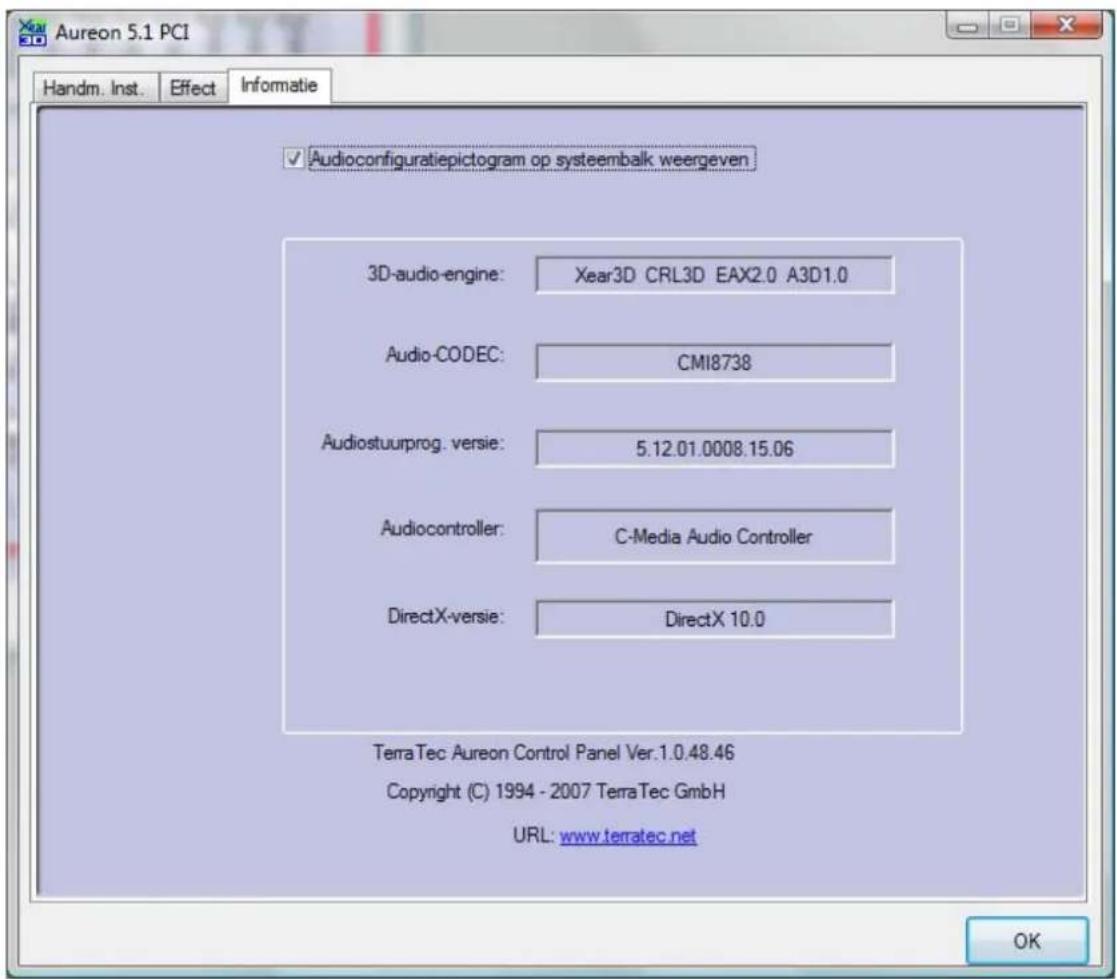Open the Effect tab

tap(193, 88)
